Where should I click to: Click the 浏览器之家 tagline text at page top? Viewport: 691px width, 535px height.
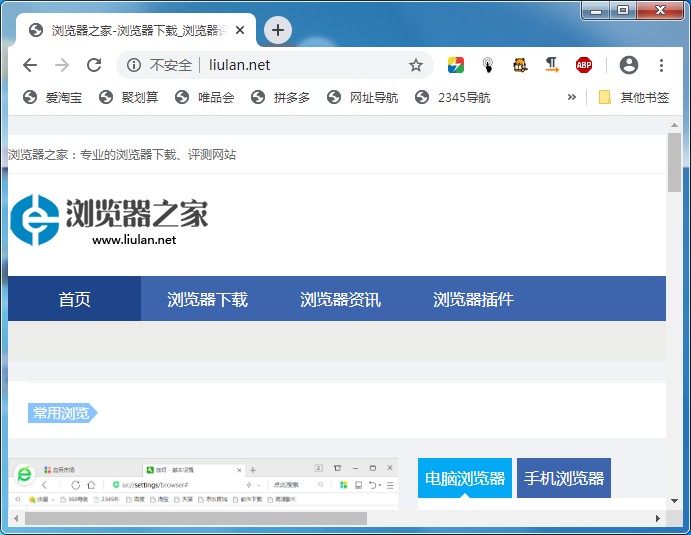122,155
